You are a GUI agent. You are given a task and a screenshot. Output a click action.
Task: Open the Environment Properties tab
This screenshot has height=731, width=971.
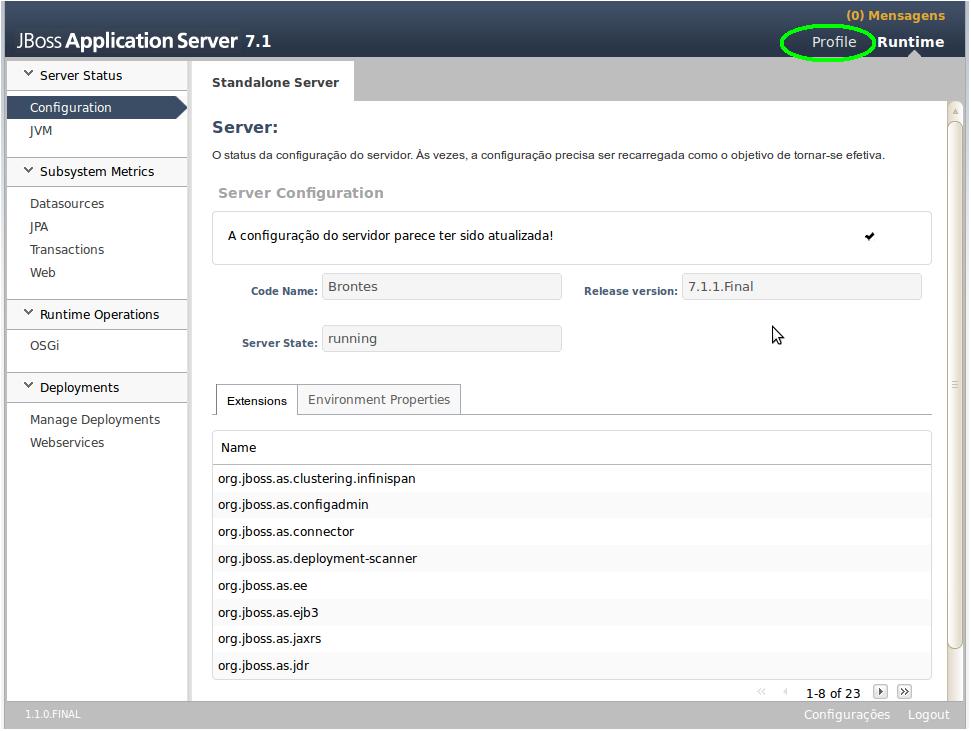click(x=379, y=400)
